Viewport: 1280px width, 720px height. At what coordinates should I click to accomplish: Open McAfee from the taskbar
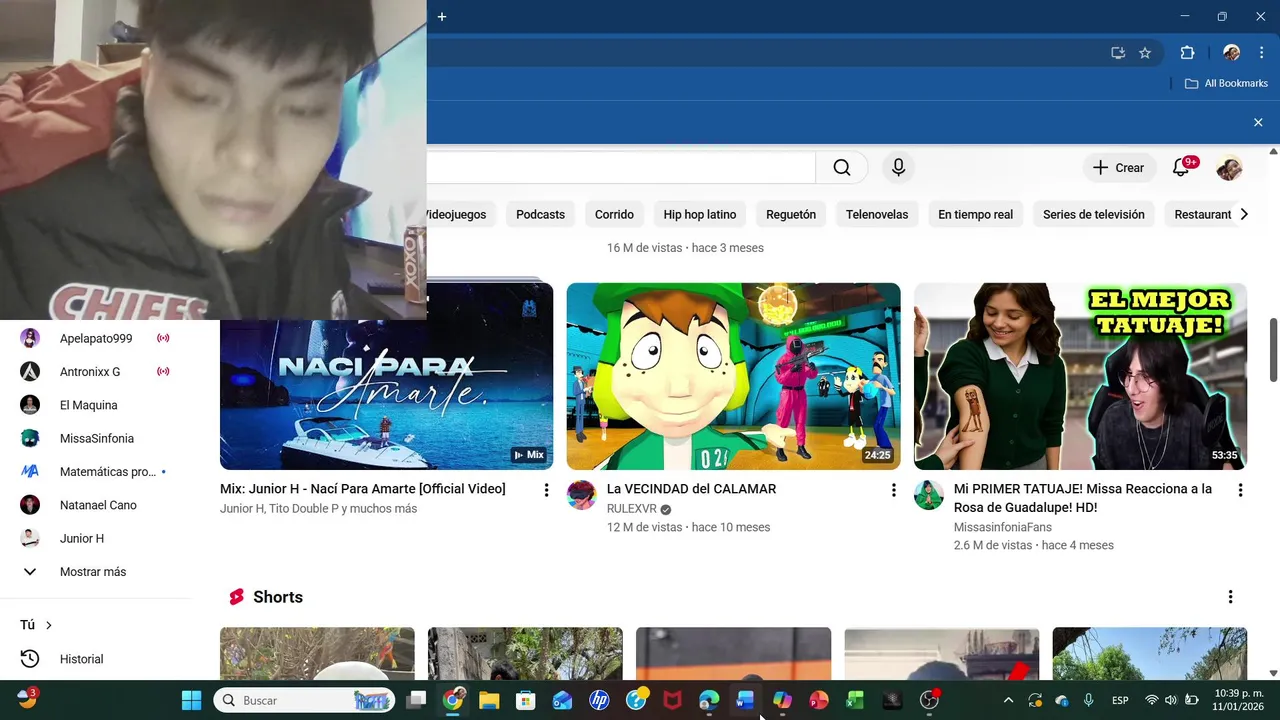pos(672,700)
